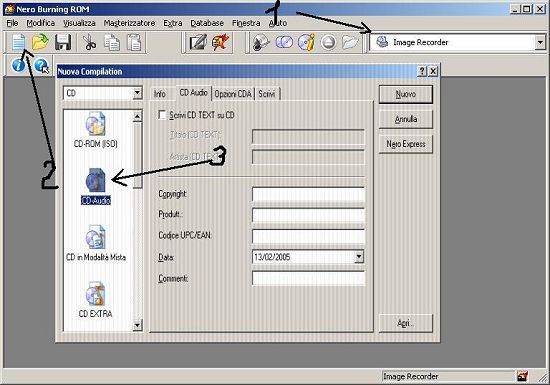This screenshot has height=385, width=550.
Task: Switch to the Opzioni CDA tab
Action: 233,94
